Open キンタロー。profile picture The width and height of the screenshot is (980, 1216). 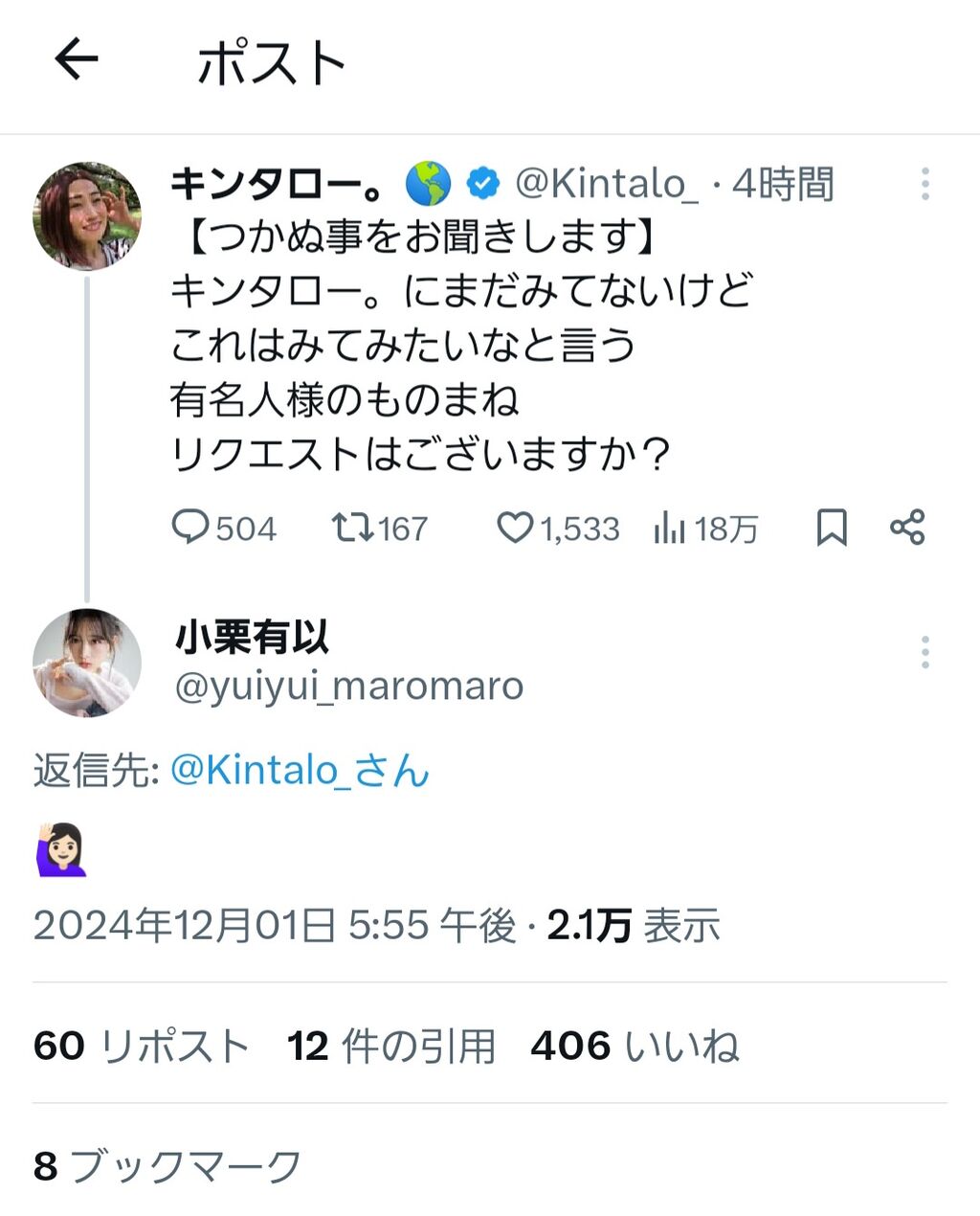point(87,216)
